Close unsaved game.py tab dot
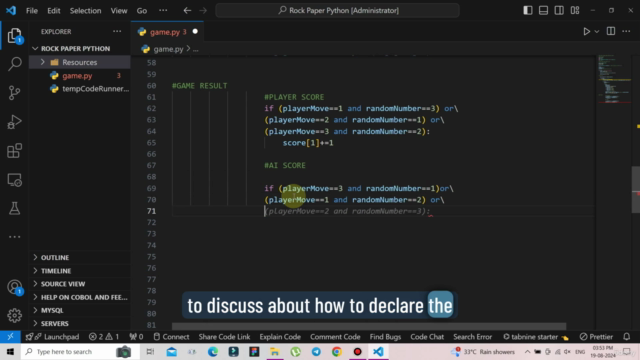This screenshot has width=640, height=360. click(x=195, y=31)
